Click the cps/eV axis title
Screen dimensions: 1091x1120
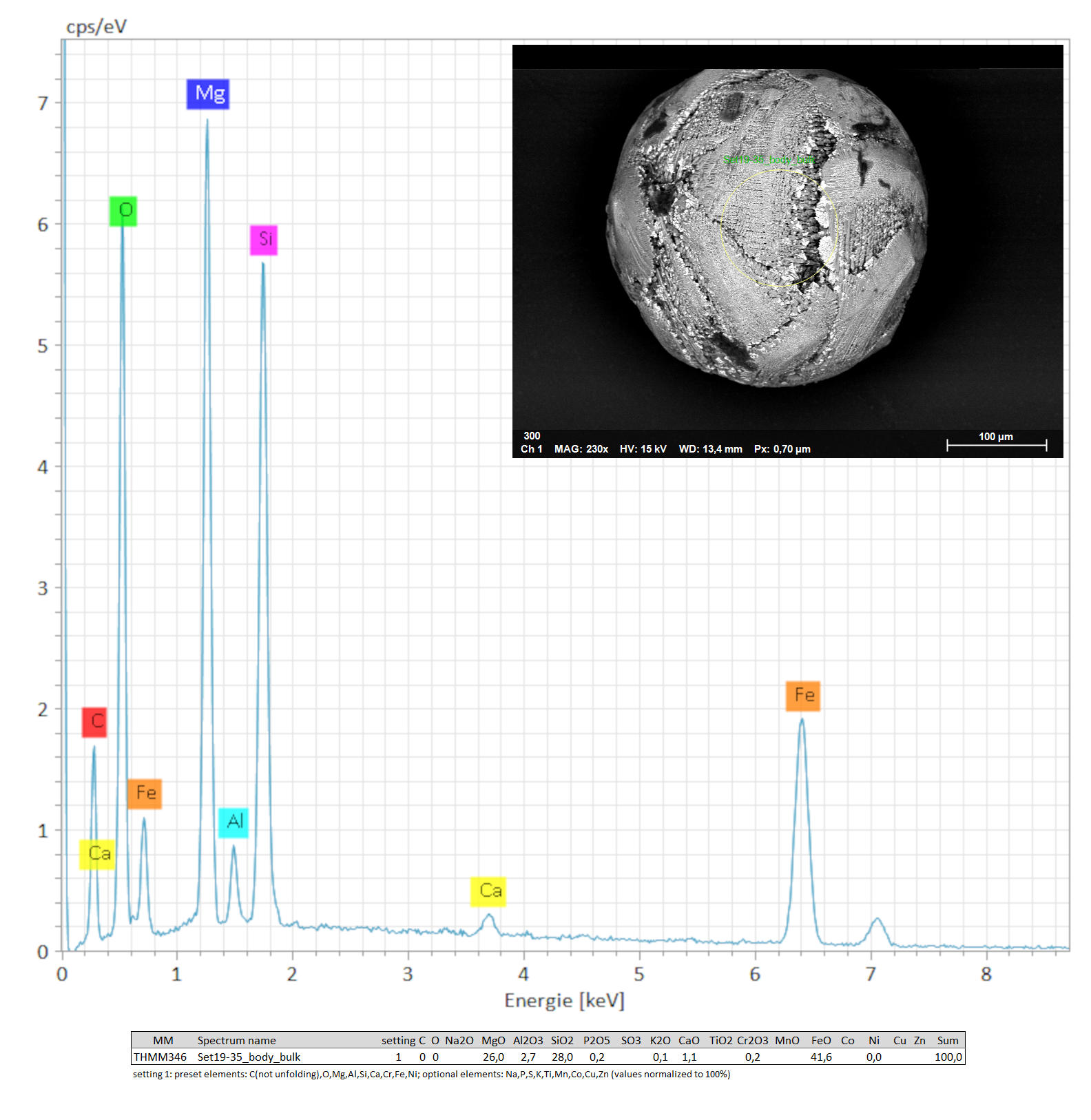[96, 27]
